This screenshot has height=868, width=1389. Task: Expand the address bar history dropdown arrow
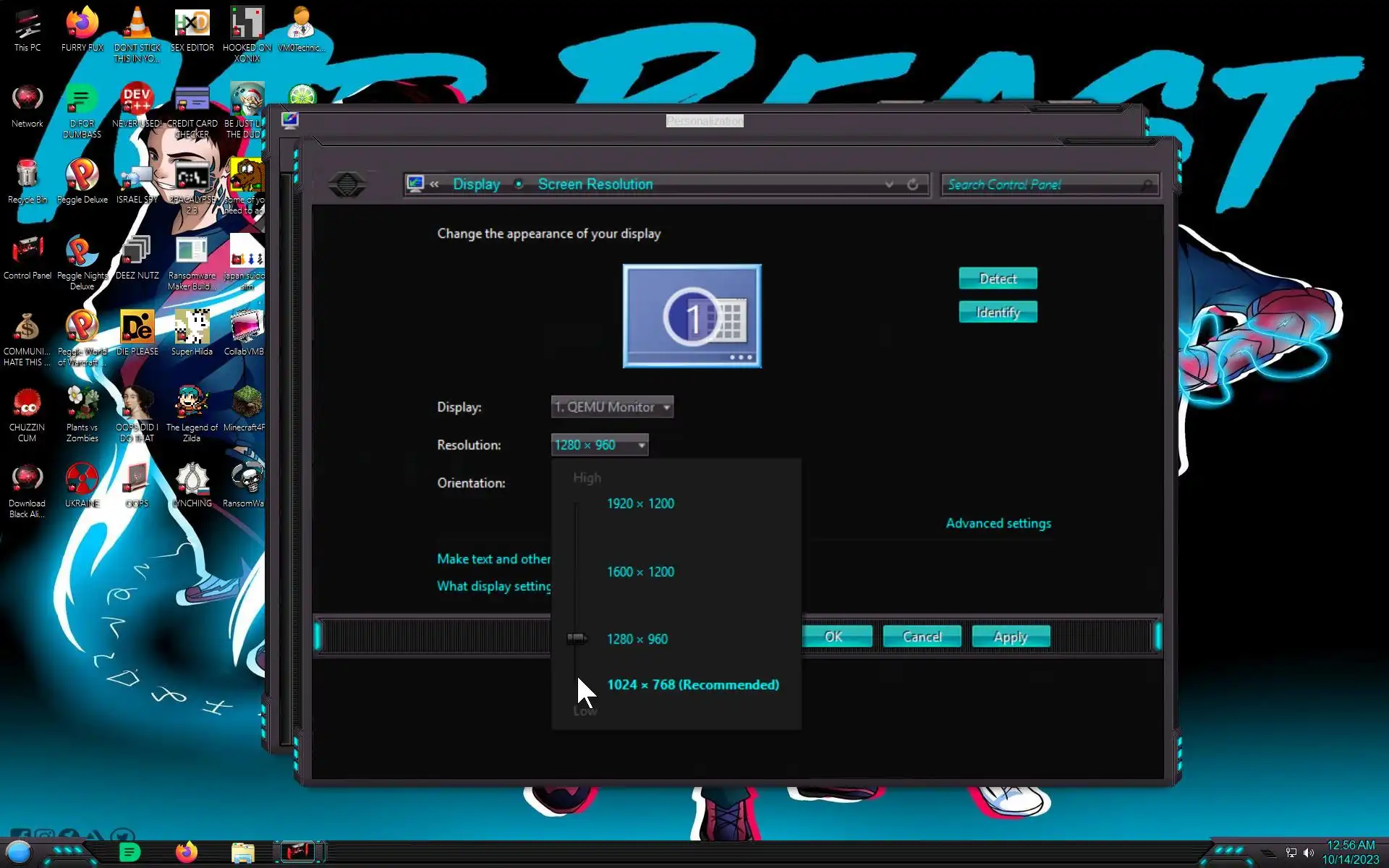(889, 184)
